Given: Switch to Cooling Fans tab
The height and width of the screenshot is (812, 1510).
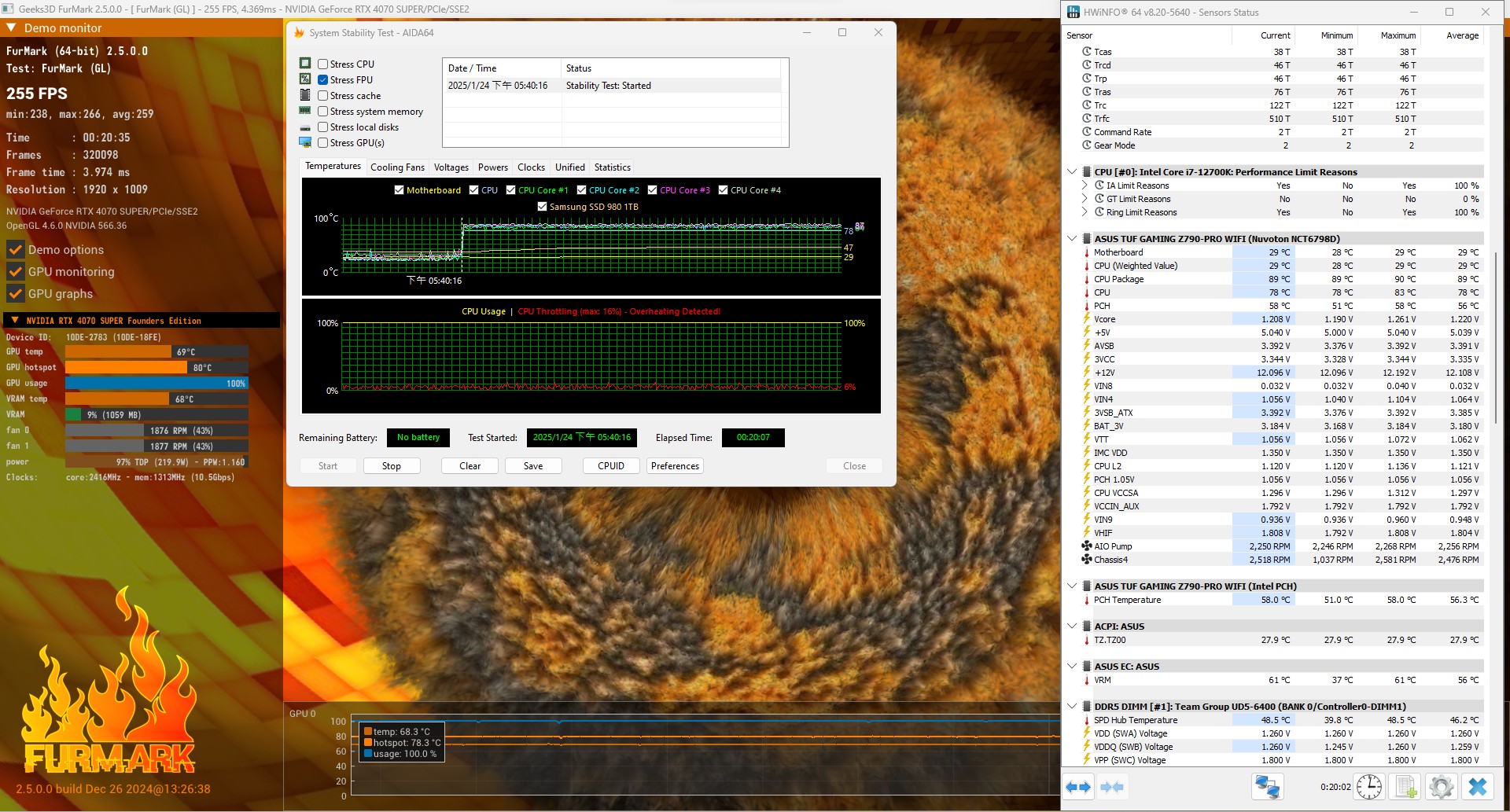Looking at the screenshot, I should pyautogui.click(x=397, y=167).
